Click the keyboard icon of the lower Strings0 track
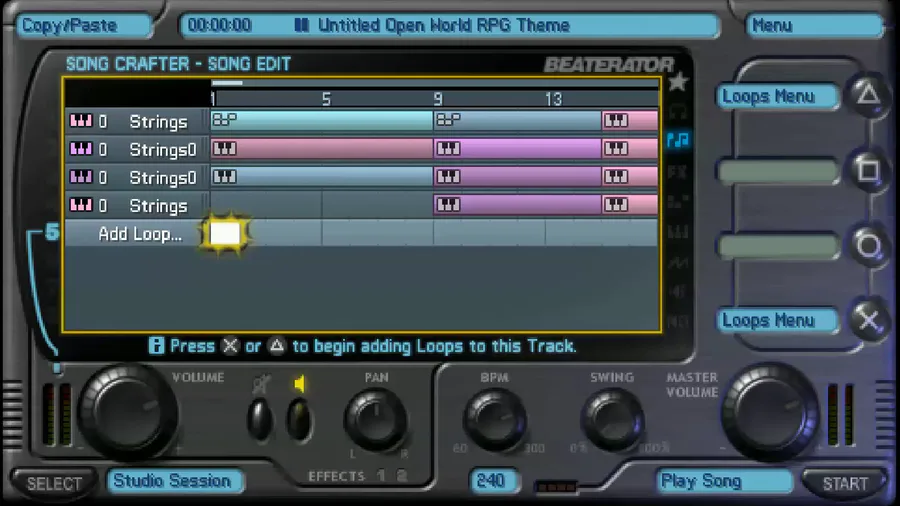900x506 pixels. [80, 177]
